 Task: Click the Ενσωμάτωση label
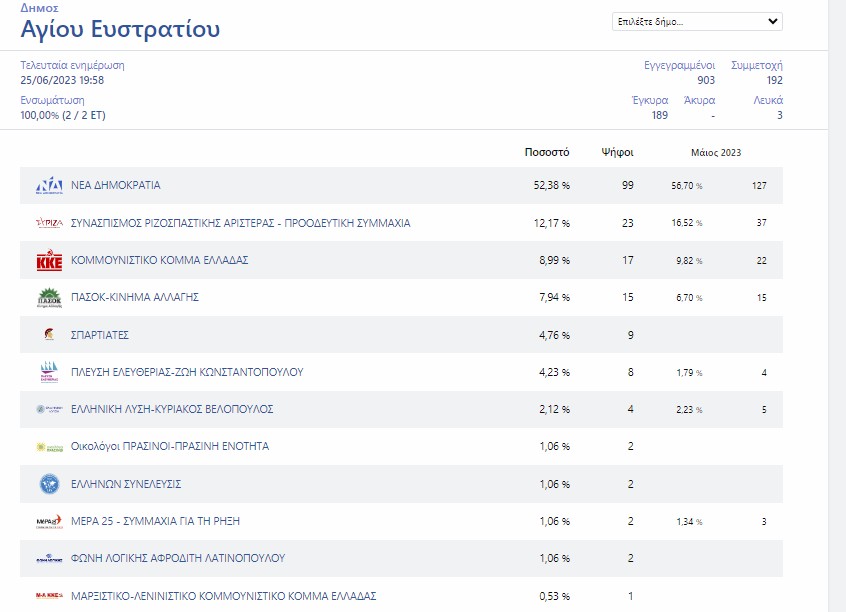coord(52,100)
